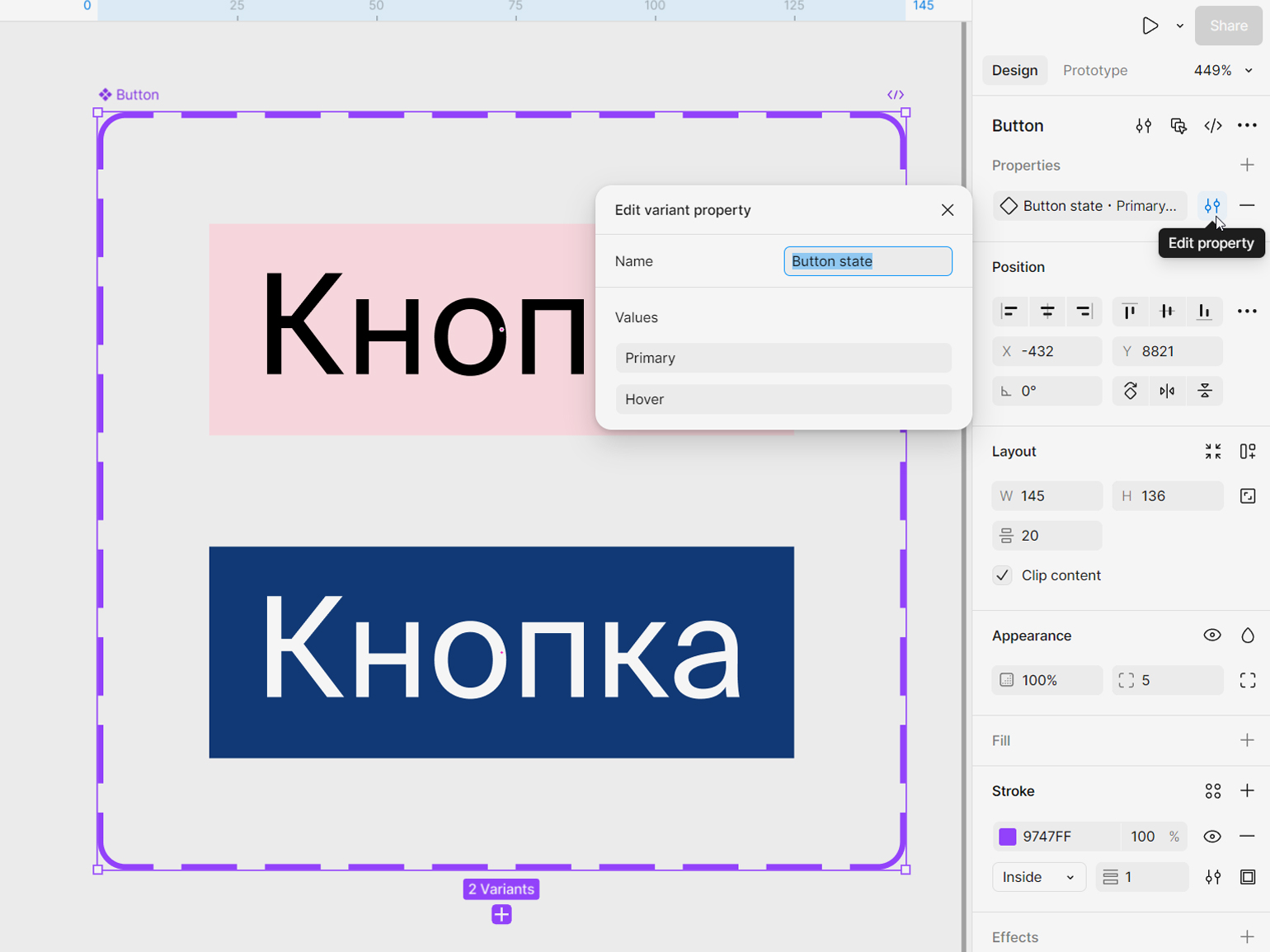This screenshot has width=1270, height=952.
Task: Open the 449% zoom dropdown
Action: click(x=1223, y=70)
